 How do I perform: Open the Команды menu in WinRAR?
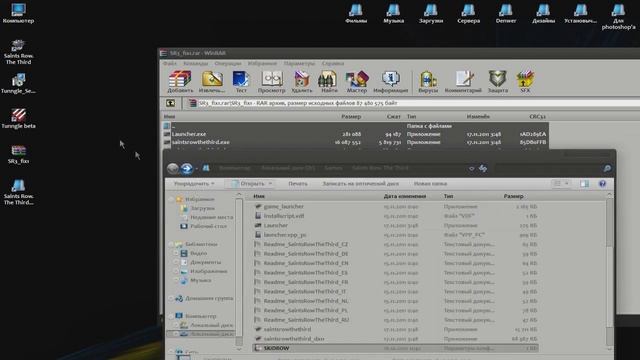tap(196, 64)
